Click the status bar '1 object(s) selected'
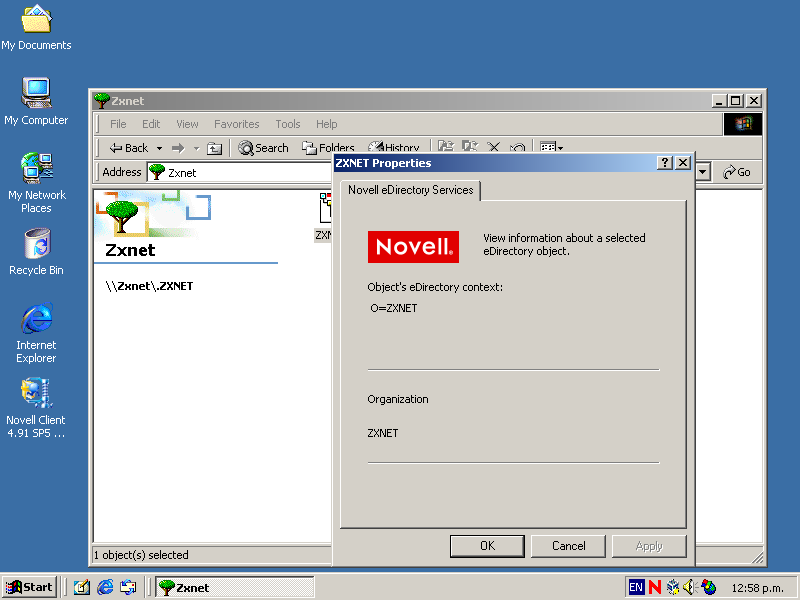Image resolution: width=800 pixels, height=600 pixels. (x=141, y=555)
